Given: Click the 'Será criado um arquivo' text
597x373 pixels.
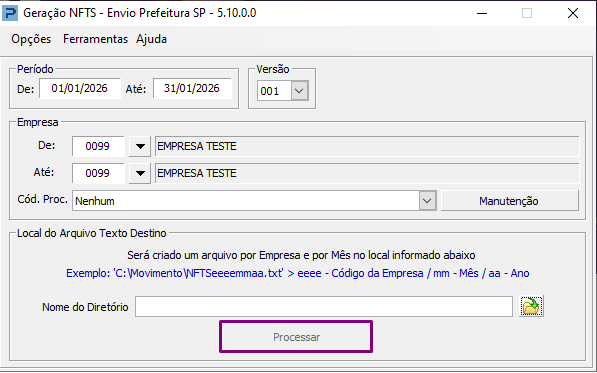Looking at the screenshot, I should pos(301,255).
